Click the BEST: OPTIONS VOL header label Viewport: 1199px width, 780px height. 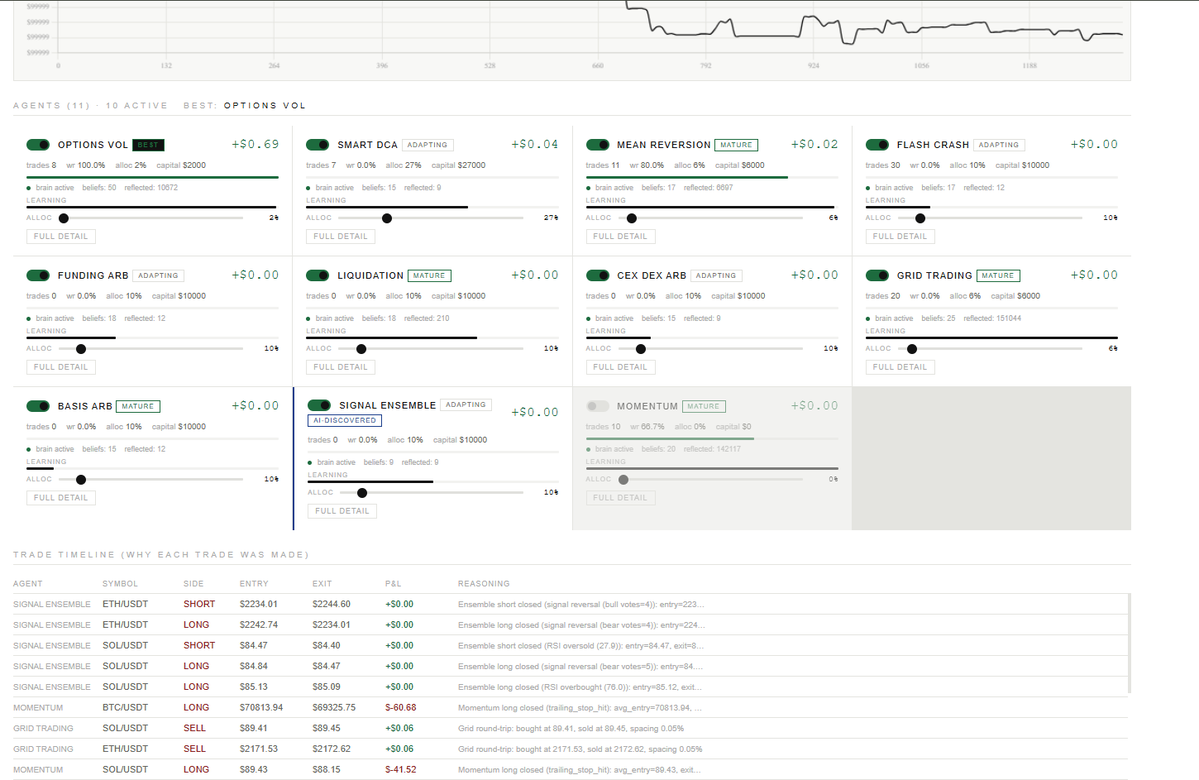(x=245, y=106)
